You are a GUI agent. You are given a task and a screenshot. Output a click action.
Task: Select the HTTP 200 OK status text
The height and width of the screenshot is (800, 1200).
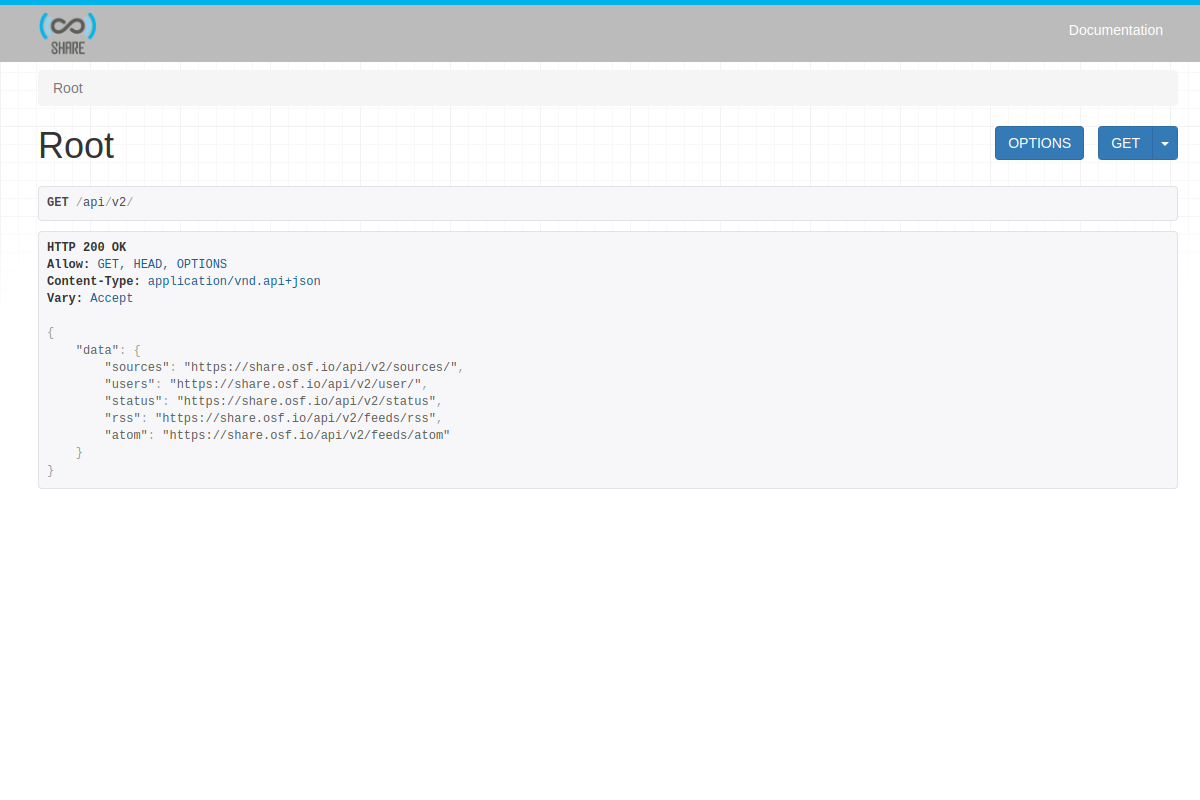pos(87,247)
